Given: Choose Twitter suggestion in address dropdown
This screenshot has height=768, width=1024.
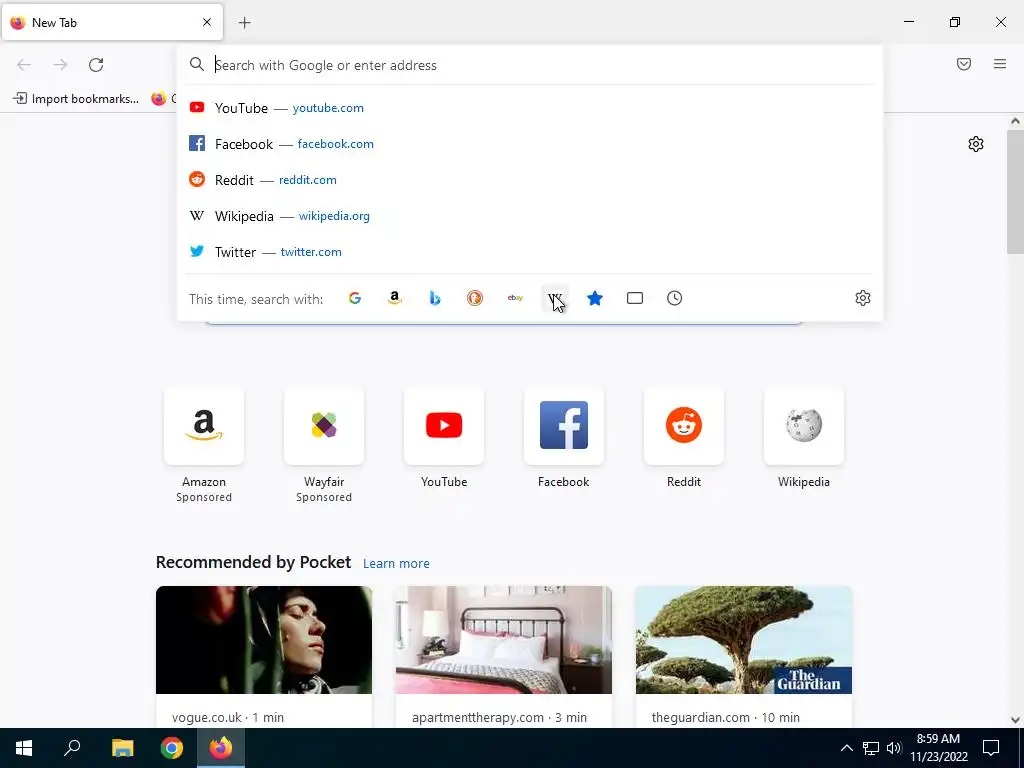Looking at the screenshot, I should pyautogui.click(x=530, y=251).
